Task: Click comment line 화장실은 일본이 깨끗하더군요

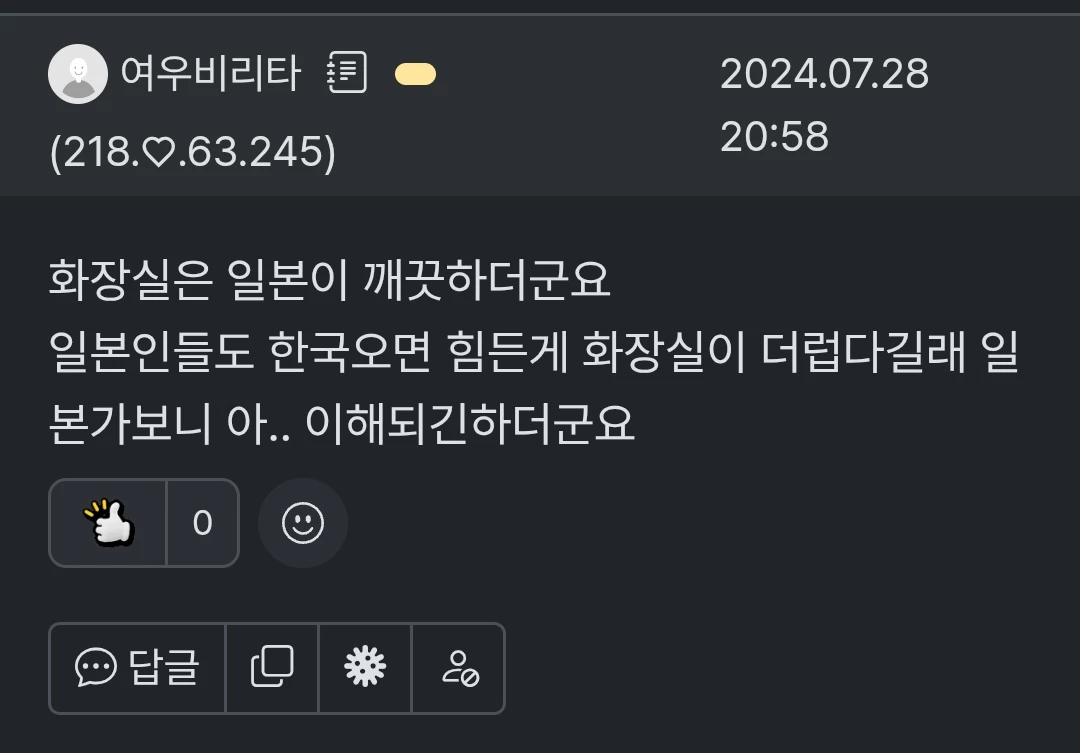Action: pos(329,280)
